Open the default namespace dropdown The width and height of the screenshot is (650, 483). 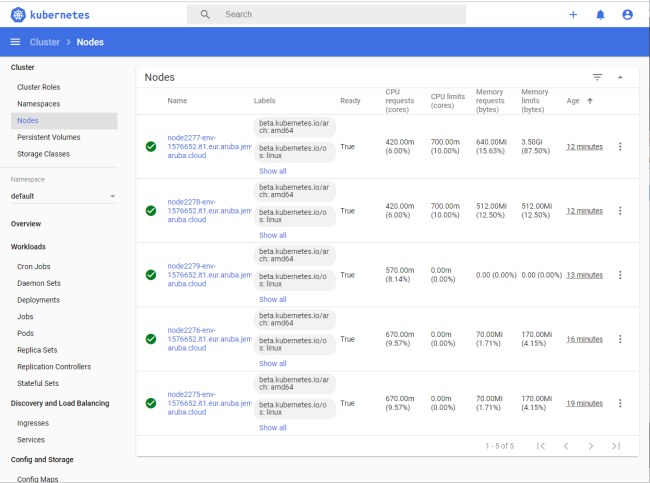(63, 196)
